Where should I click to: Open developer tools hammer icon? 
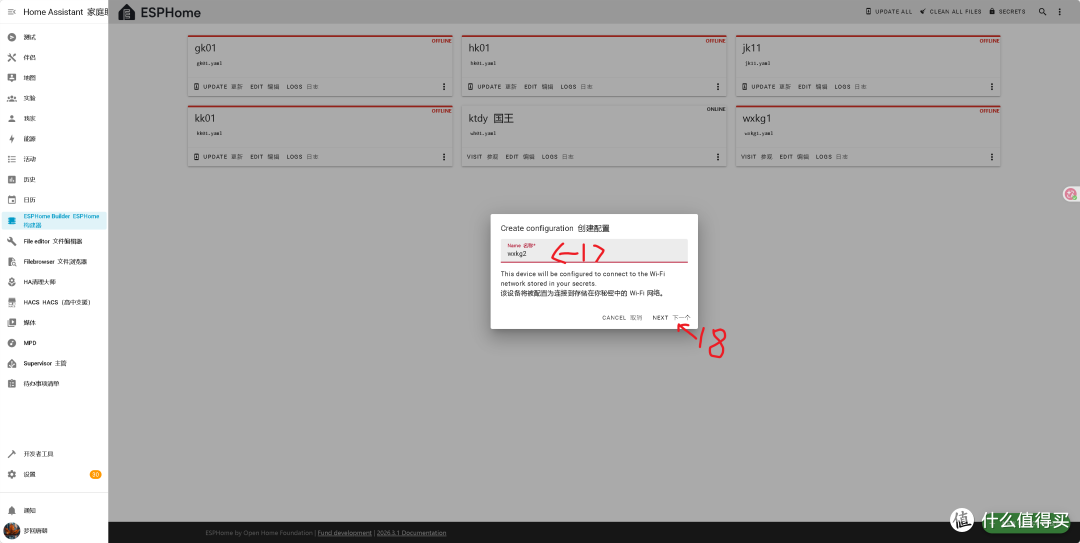pos(12,454)
